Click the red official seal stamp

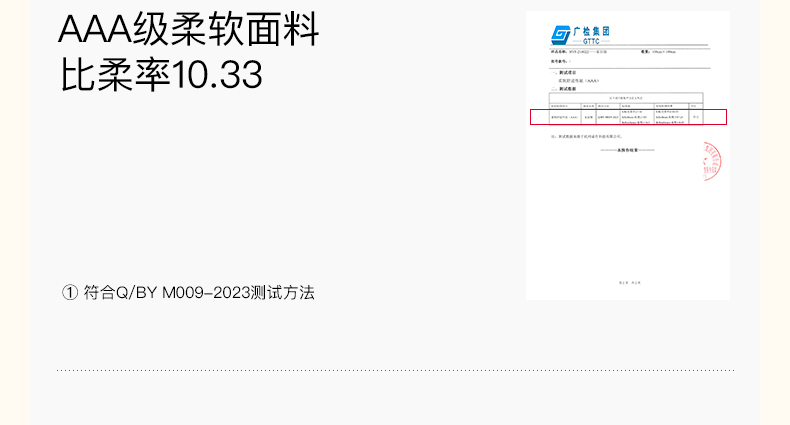point(712,161)
